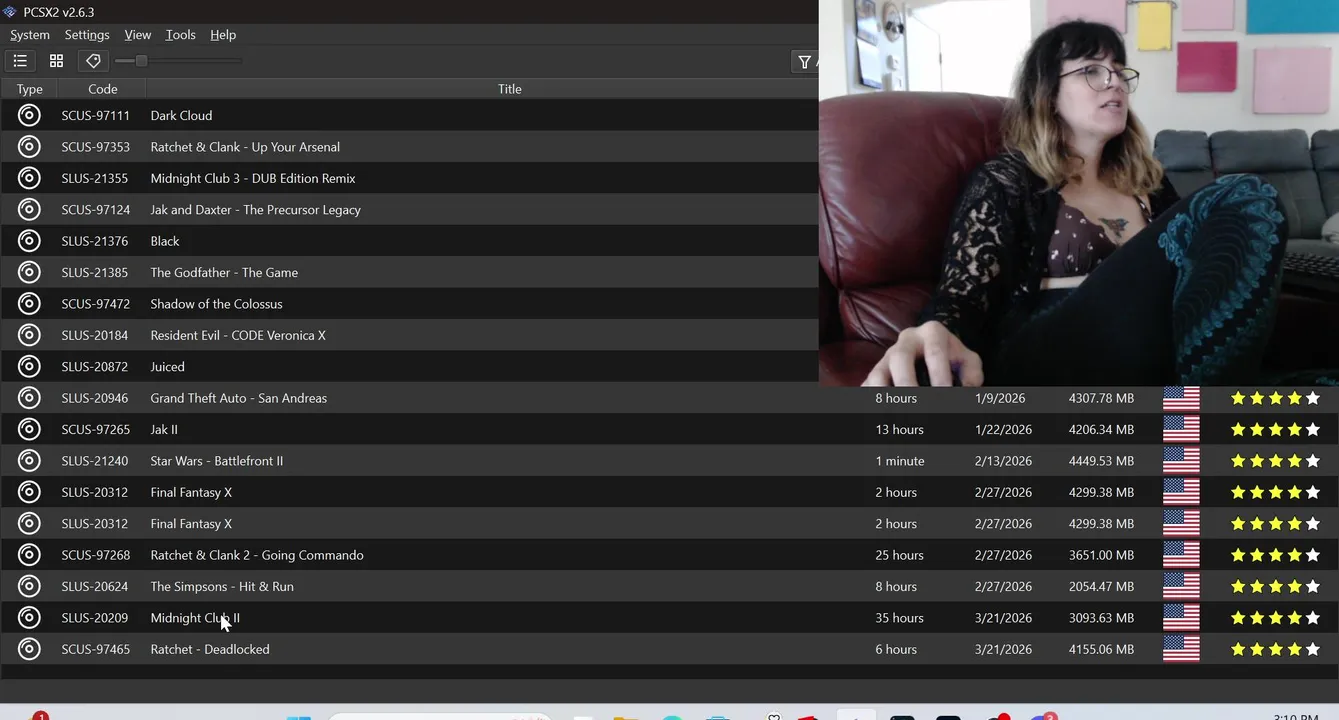Viewport: 1339px width, 720px height.
Task: Select Star Wars - Battlefront II title
Action: (217, 461)
